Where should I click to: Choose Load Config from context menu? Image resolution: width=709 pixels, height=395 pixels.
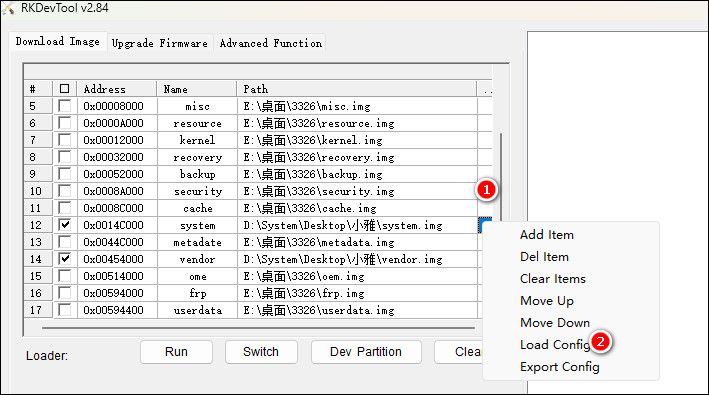pos(555,344)
